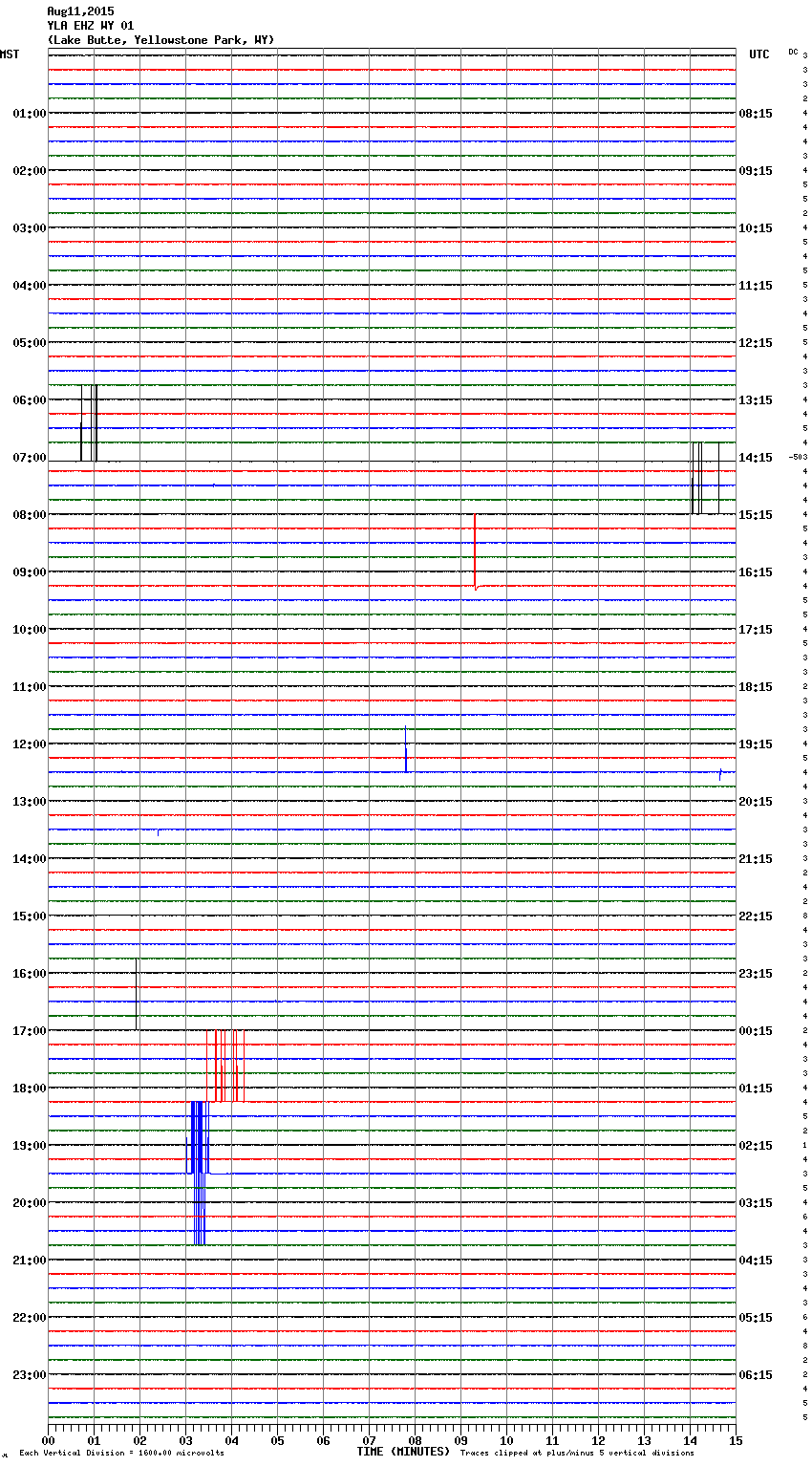Click the black spike cluster near minute 14 at 07:00
Viewport: 812px width, 1466px height.
coord(705,478)
